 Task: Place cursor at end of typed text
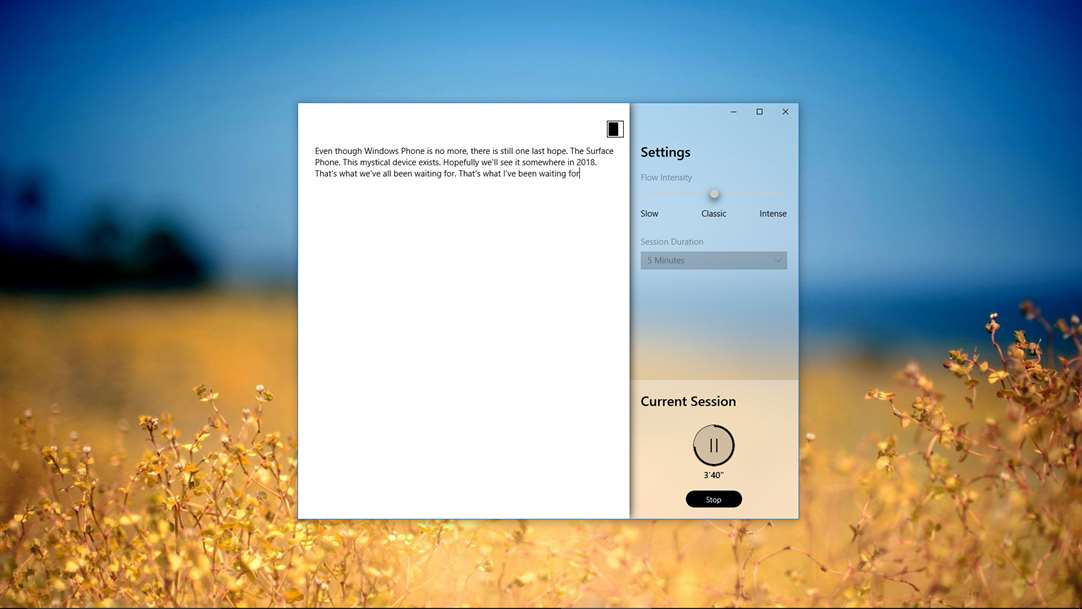[580, 174]
